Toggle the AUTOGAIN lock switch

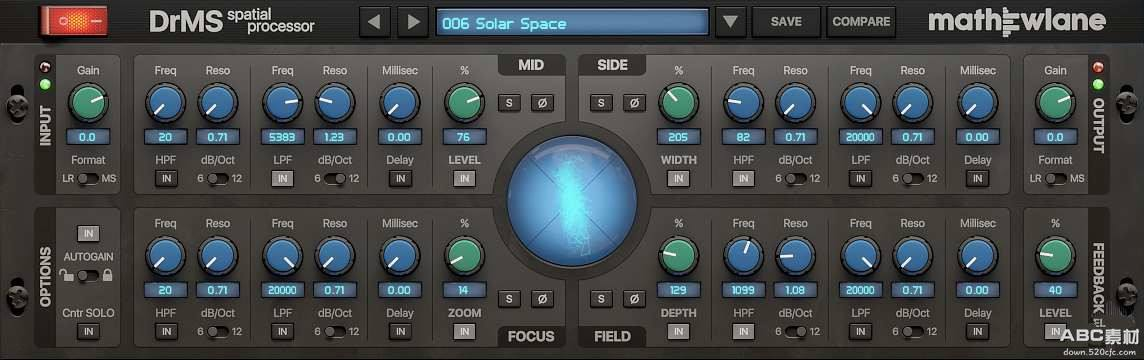89,275
